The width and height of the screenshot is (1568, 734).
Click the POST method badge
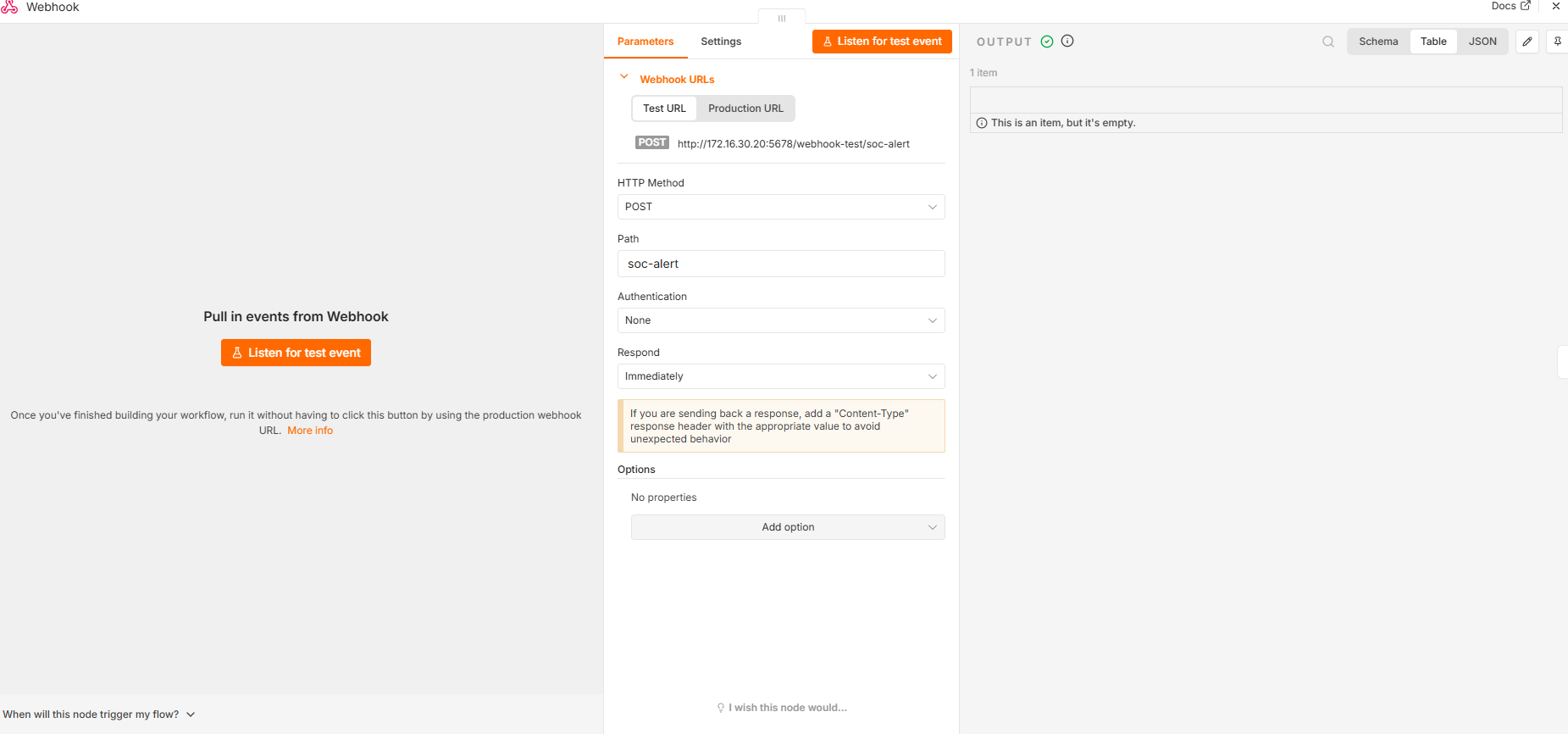click(x=652, y=142)
